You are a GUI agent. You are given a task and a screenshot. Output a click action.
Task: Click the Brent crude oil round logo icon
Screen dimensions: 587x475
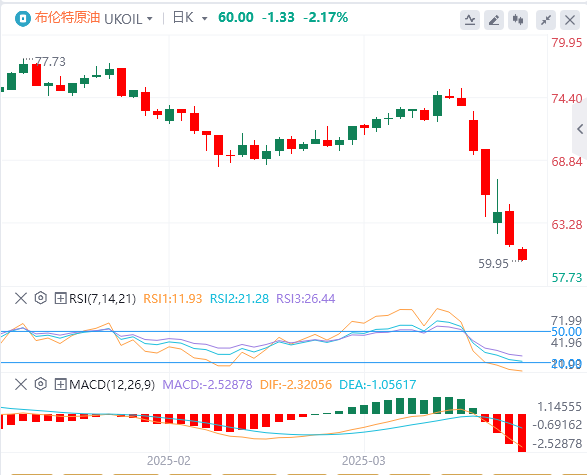pos(22,18)
